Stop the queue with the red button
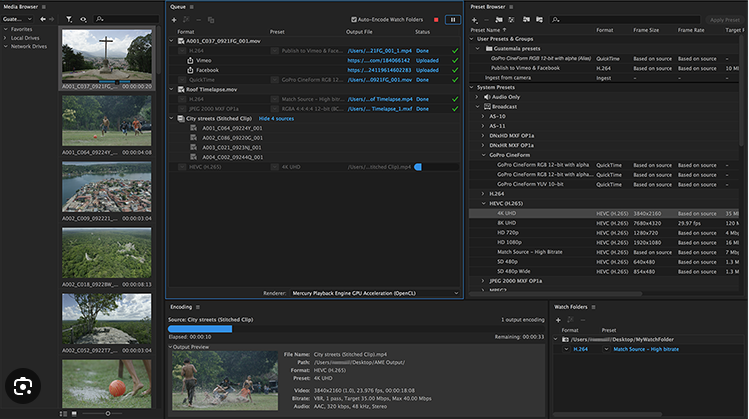 [x=435, y=19]
